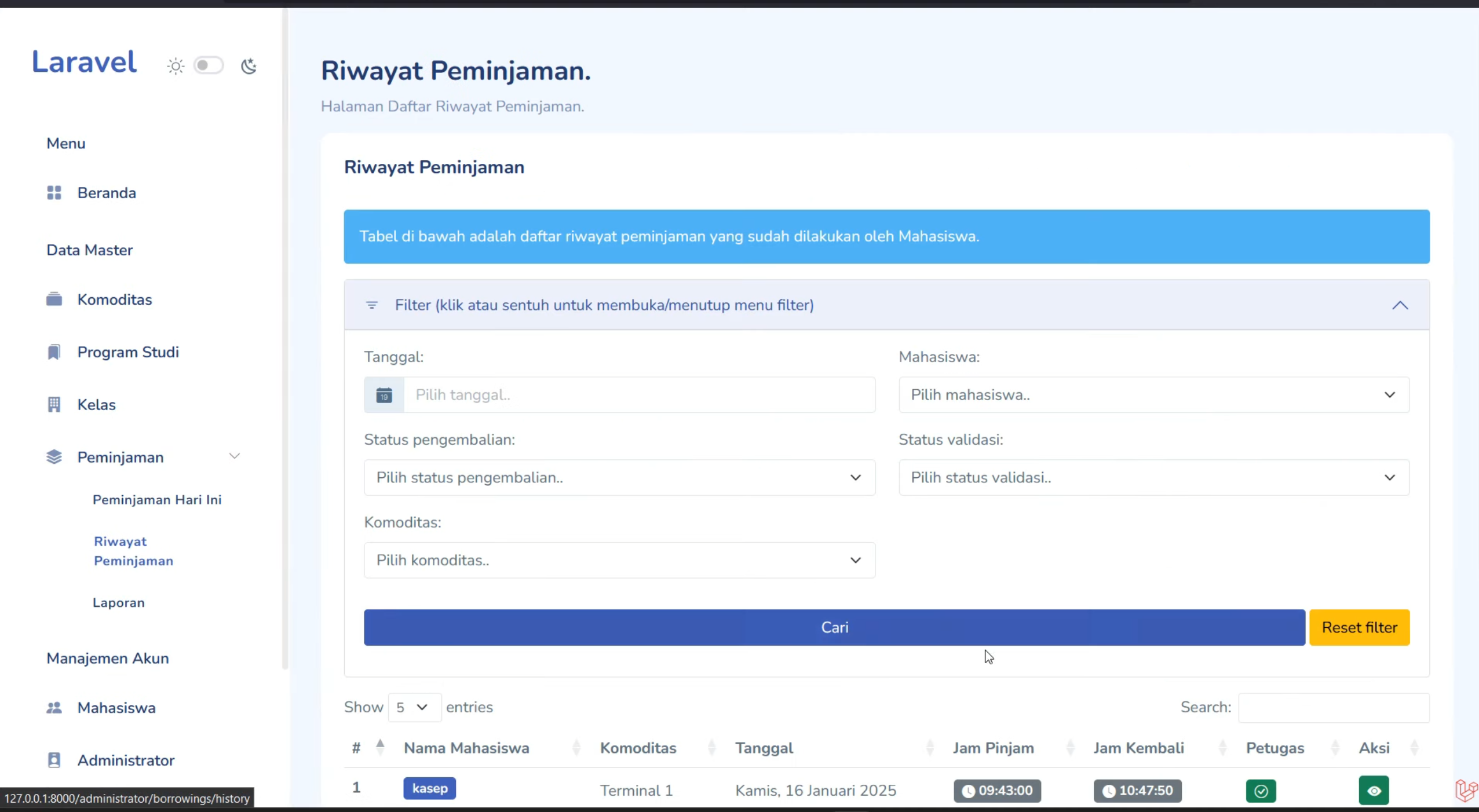1479x812 pixels.
Task: Toggle the dark mode switch
Action: (209, 65)
